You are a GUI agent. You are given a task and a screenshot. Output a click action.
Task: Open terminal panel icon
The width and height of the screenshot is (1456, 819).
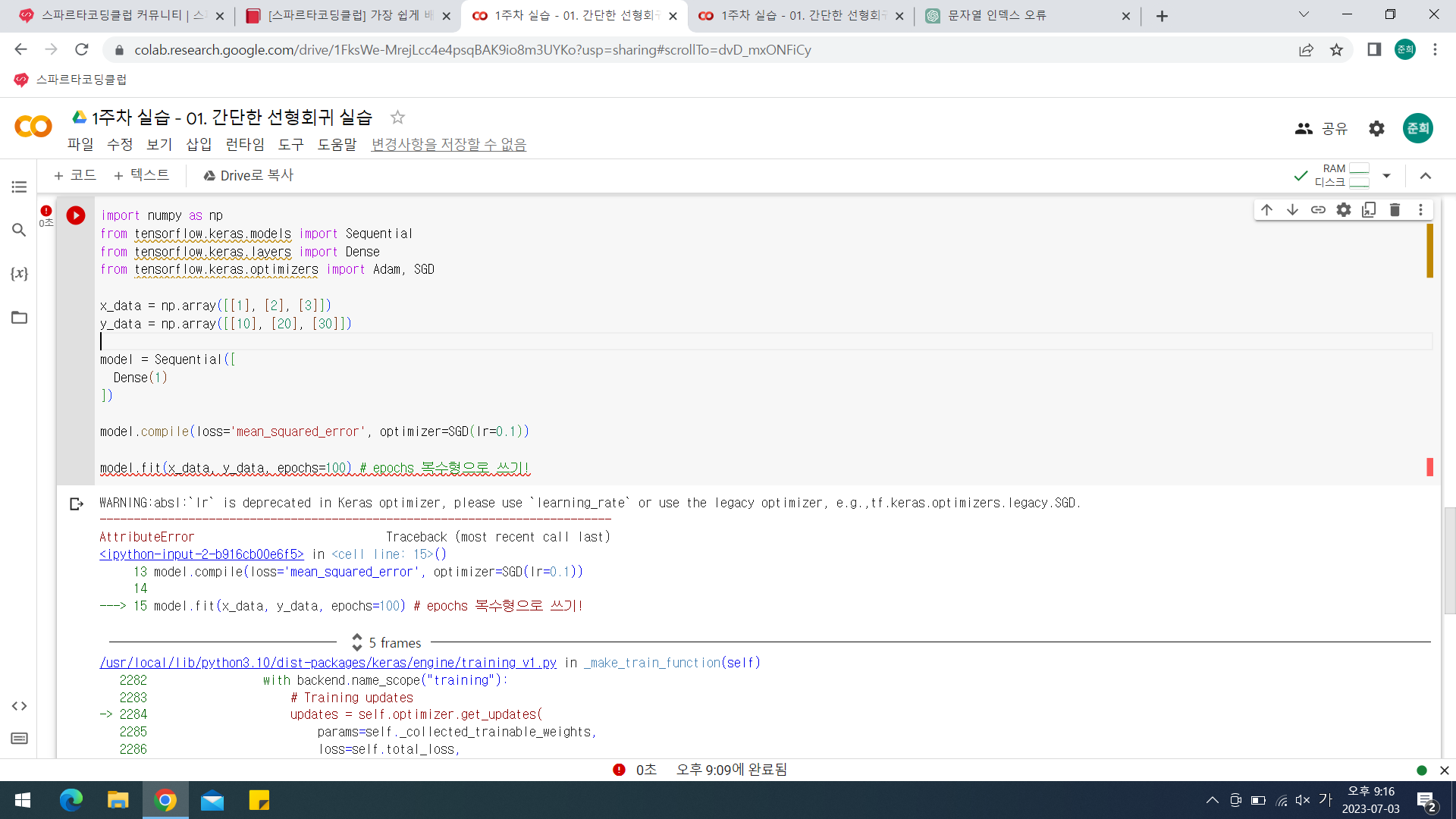tap(19, 739)
